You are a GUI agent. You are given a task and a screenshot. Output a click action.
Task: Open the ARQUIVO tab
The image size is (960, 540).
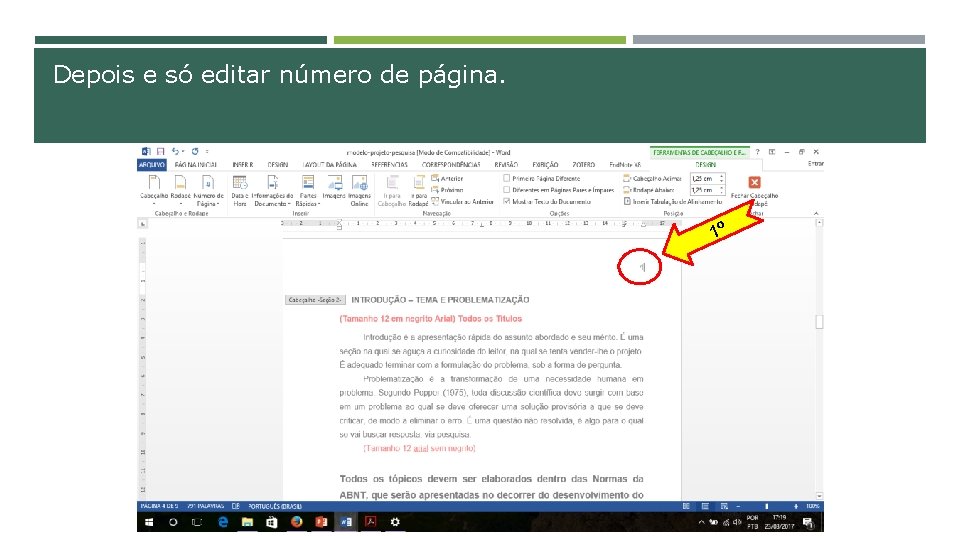(x=152, y=165)
